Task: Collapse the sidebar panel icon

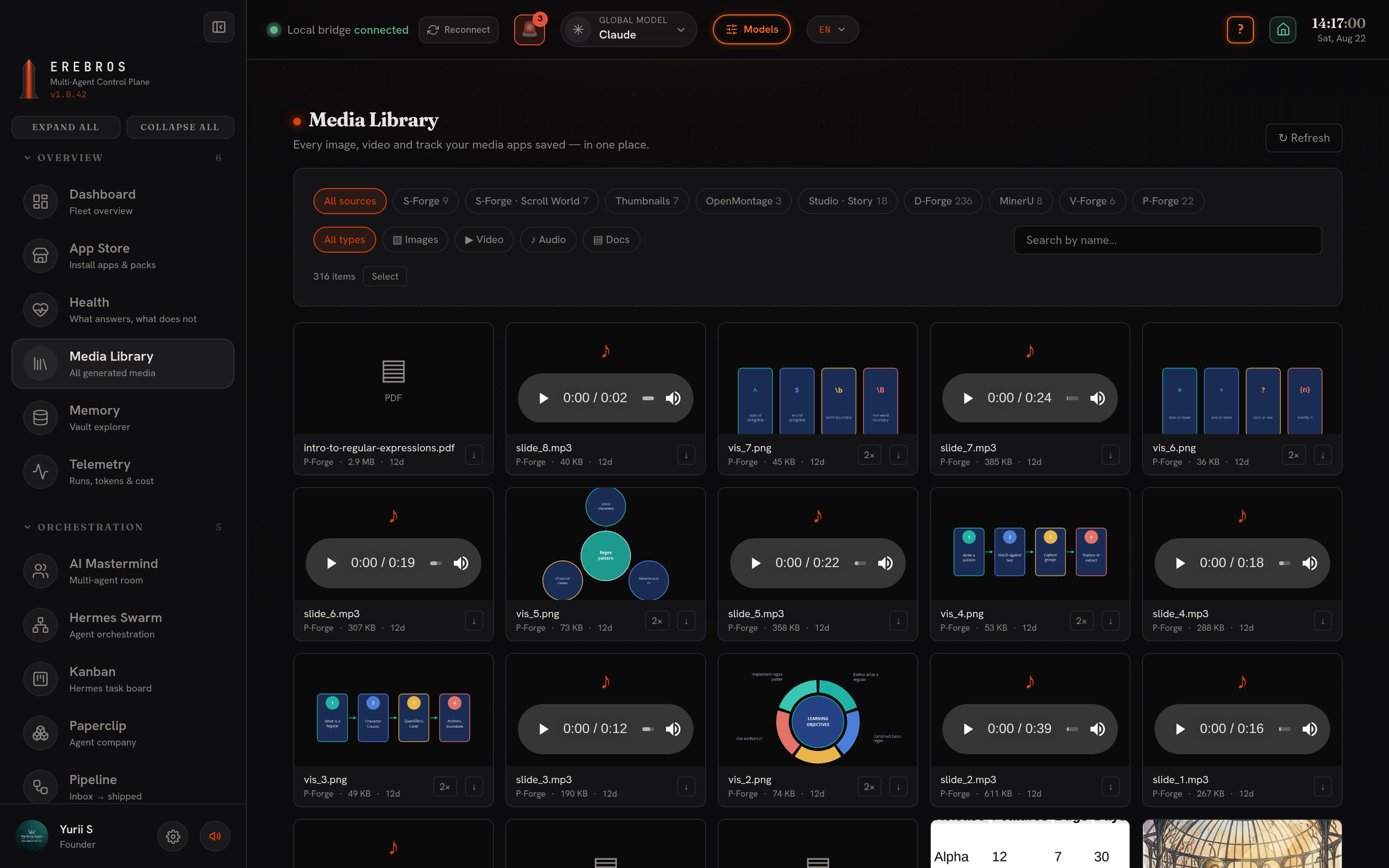Action: [218, 27]
